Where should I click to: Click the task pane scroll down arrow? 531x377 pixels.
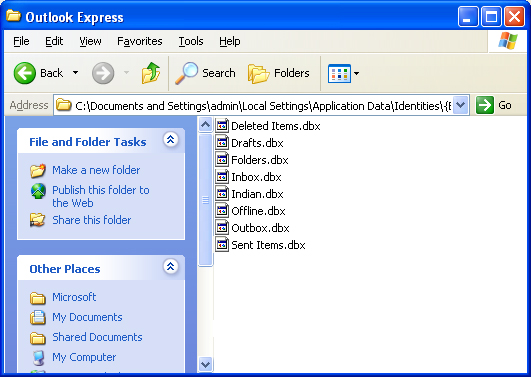tap(205, 364)
